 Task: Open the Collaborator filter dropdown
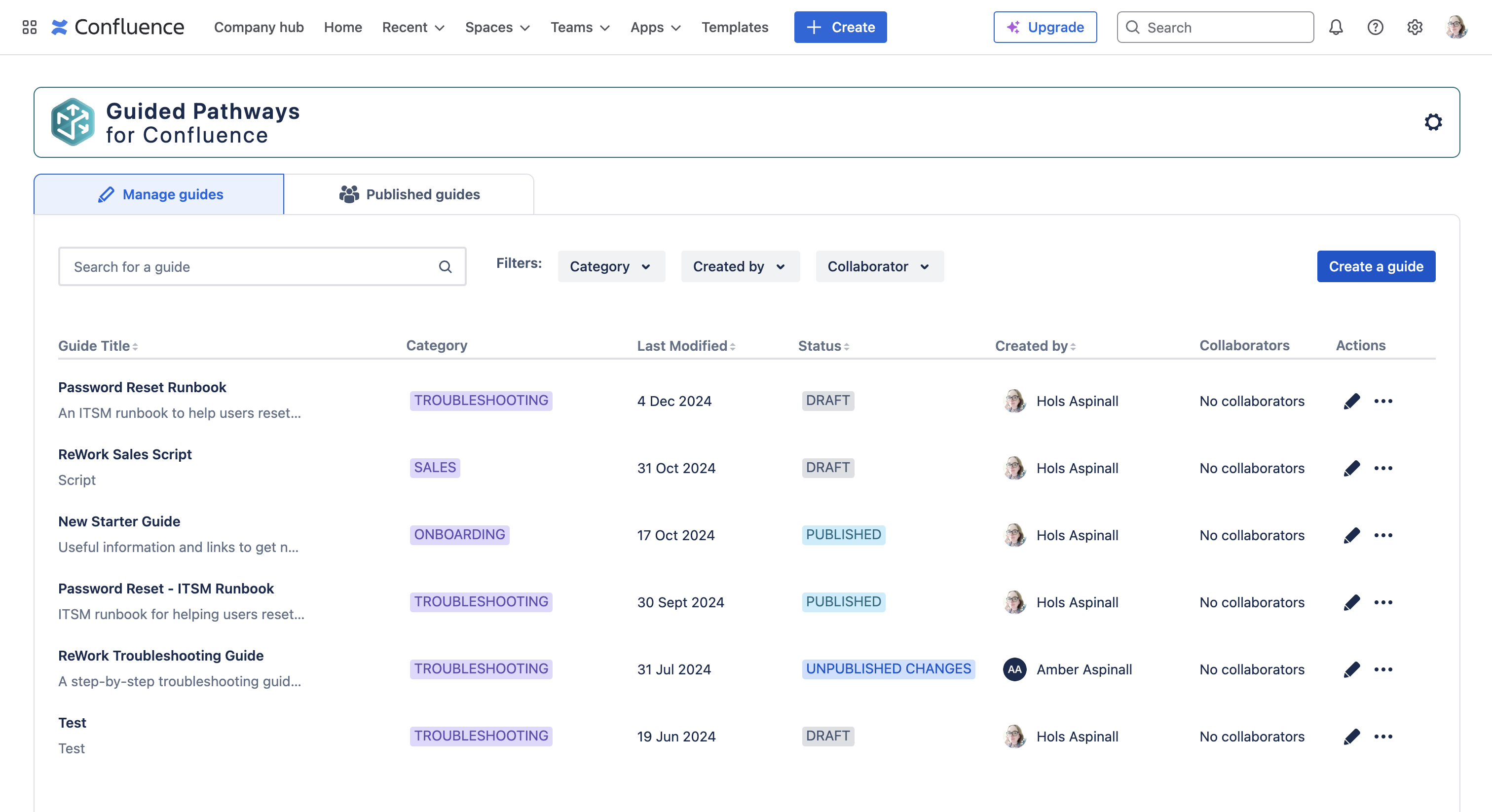pyautogui.click(x=879, y=266)
